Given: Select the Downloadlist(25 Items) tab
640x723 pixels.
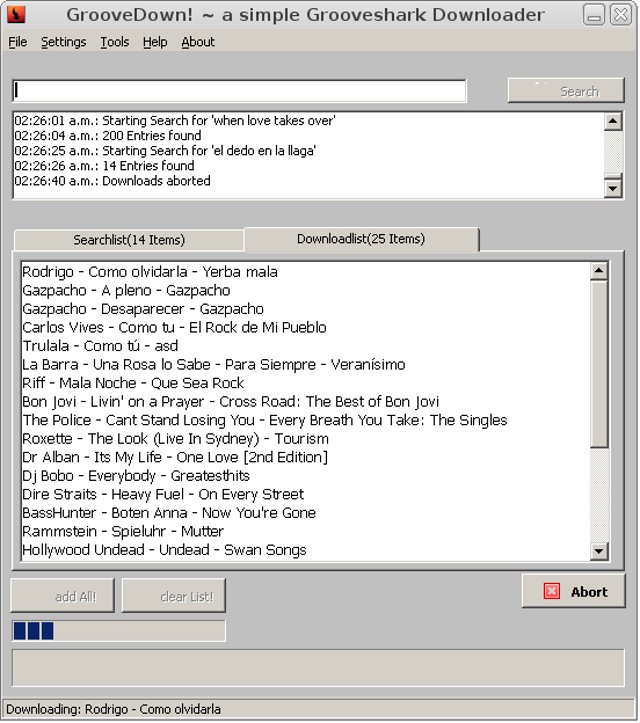Looking at the screenshot, I should click(361, 239).
